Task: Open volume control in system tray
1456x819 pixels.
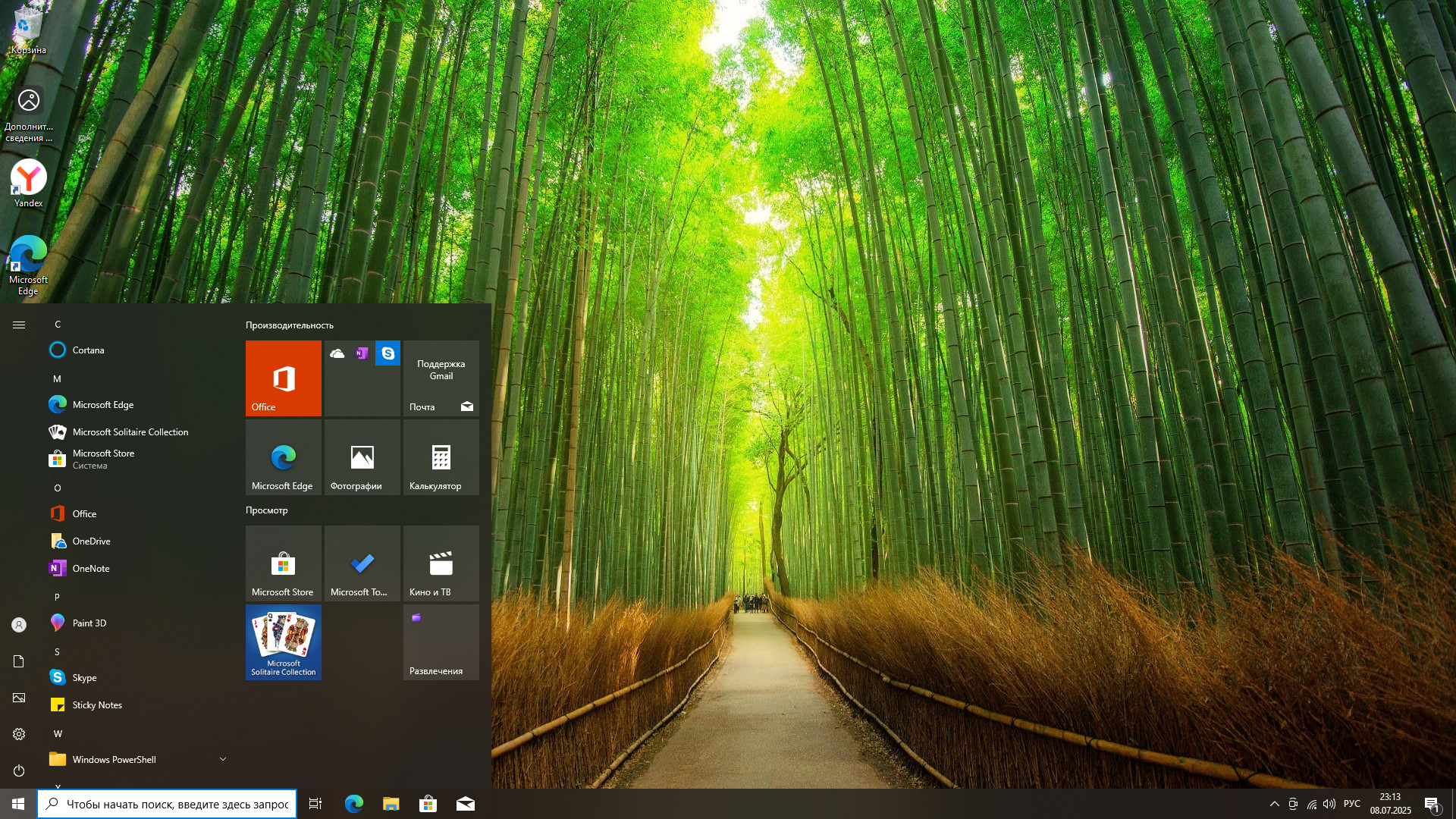Action: point(1329,804)
